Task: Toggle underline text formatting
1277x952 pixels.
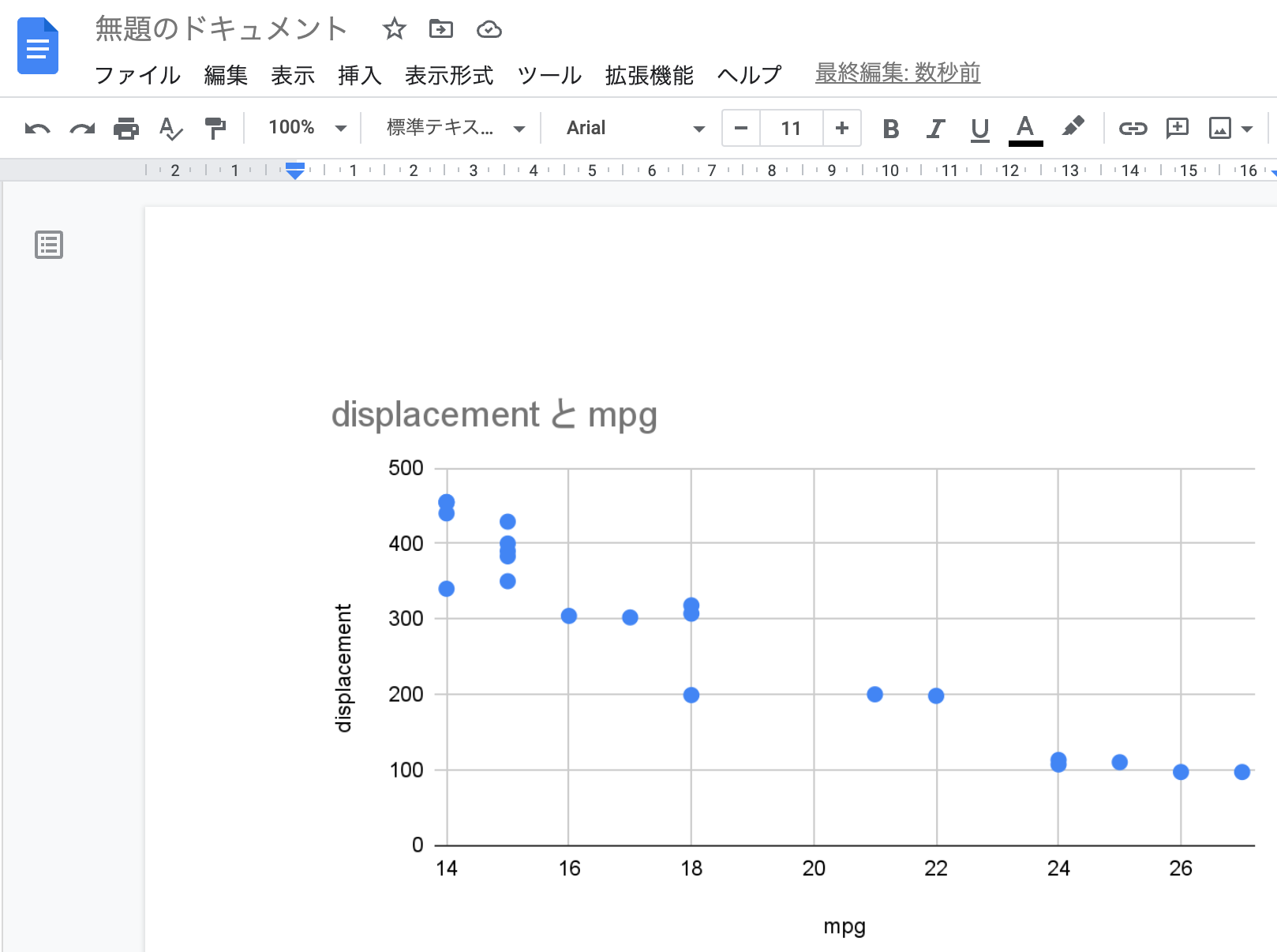Action: coord(979,128)
